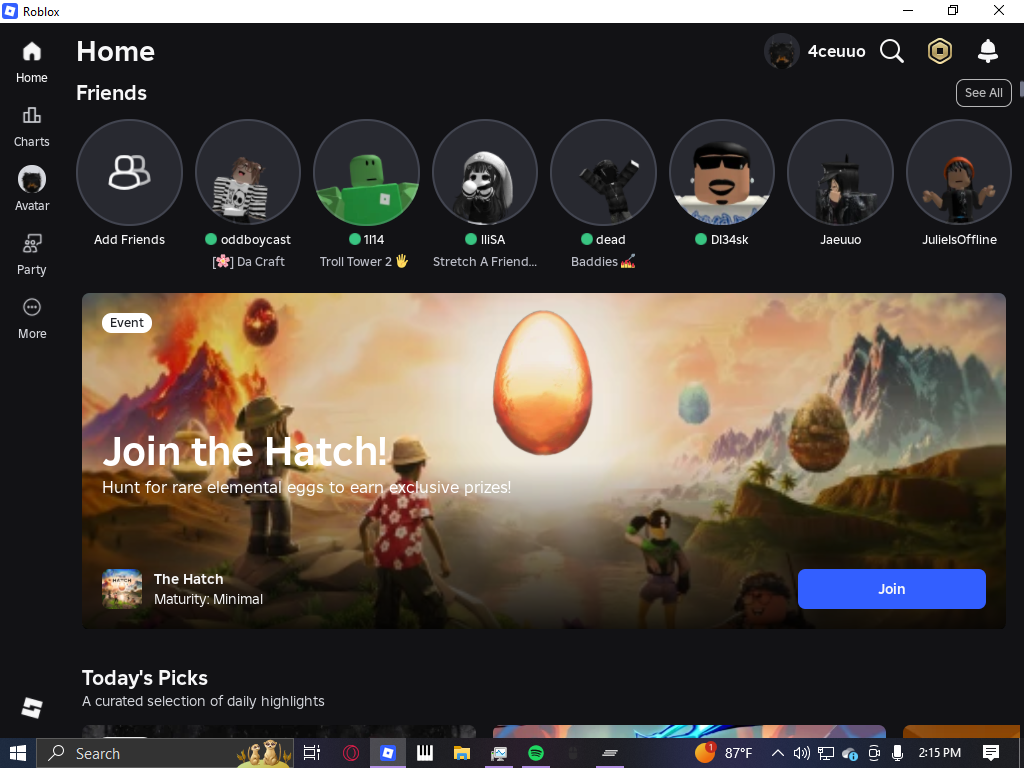Click 'The Hatch' game title
The width and height of the screenshot is (1024, 768).
tap(188, 579)
